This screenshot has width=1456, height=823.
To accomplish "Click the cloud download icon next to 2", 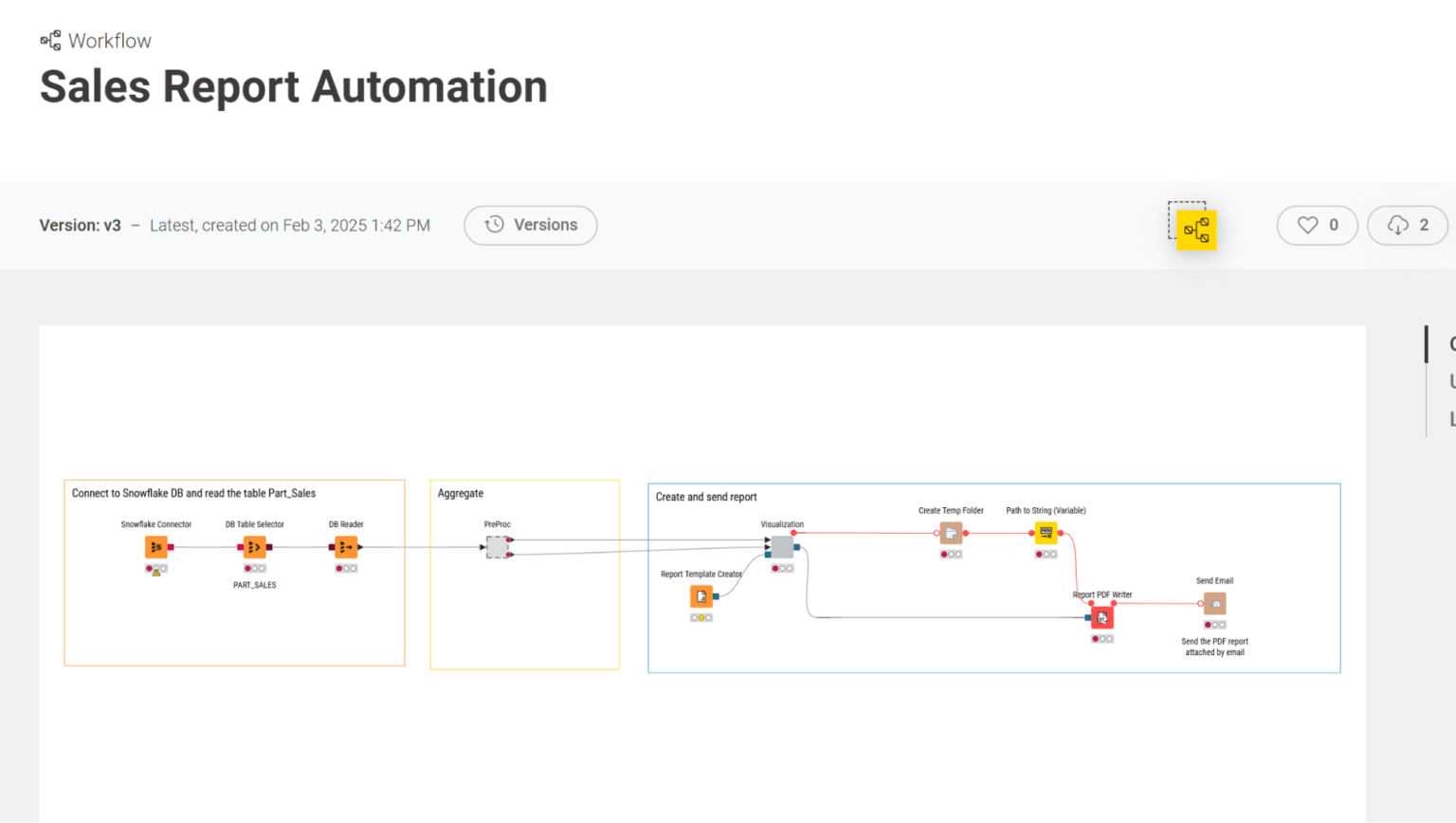I will (x=1398, y=225).
